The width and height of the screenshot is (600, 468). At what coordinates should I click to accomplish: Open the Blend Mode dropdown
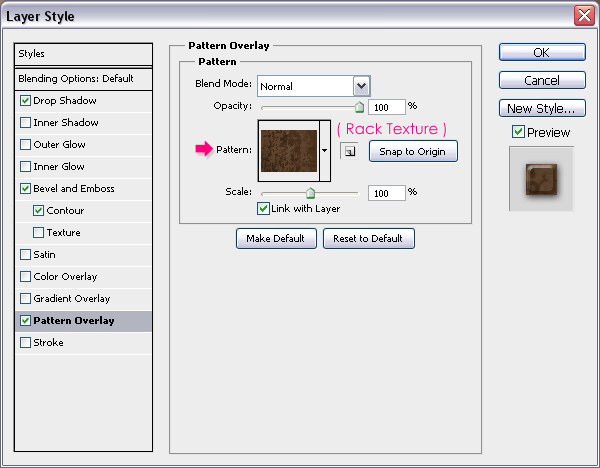point(361,87)
